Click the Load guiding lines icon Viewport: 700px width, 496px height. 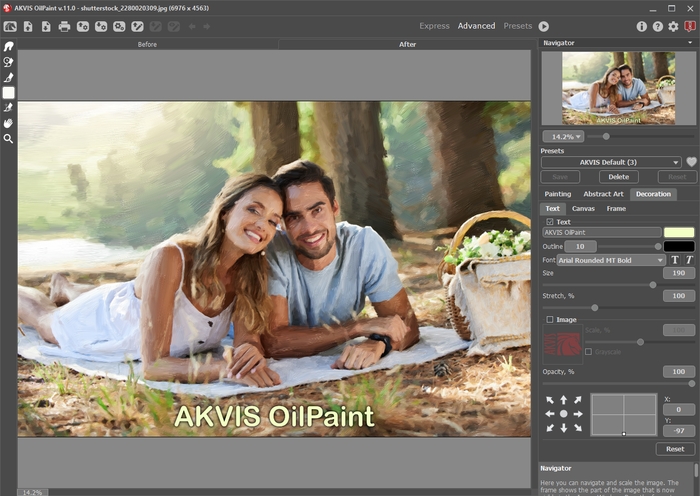tap(137, 26)
